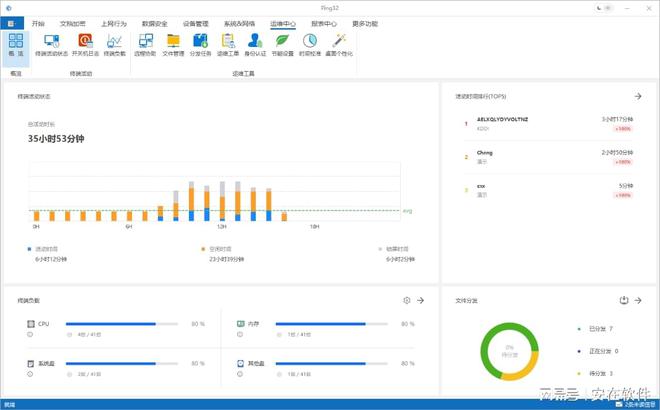660x410 pixels.
Task: Click the 时间校准 clock icon
Action: 310,44
